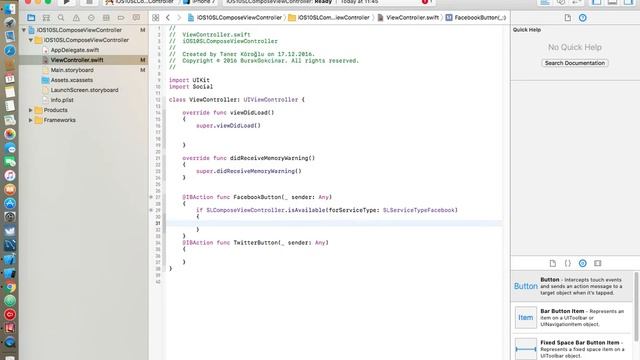Open App Store from the Dock
Viewport: 640px width, 360px height.
10,203
